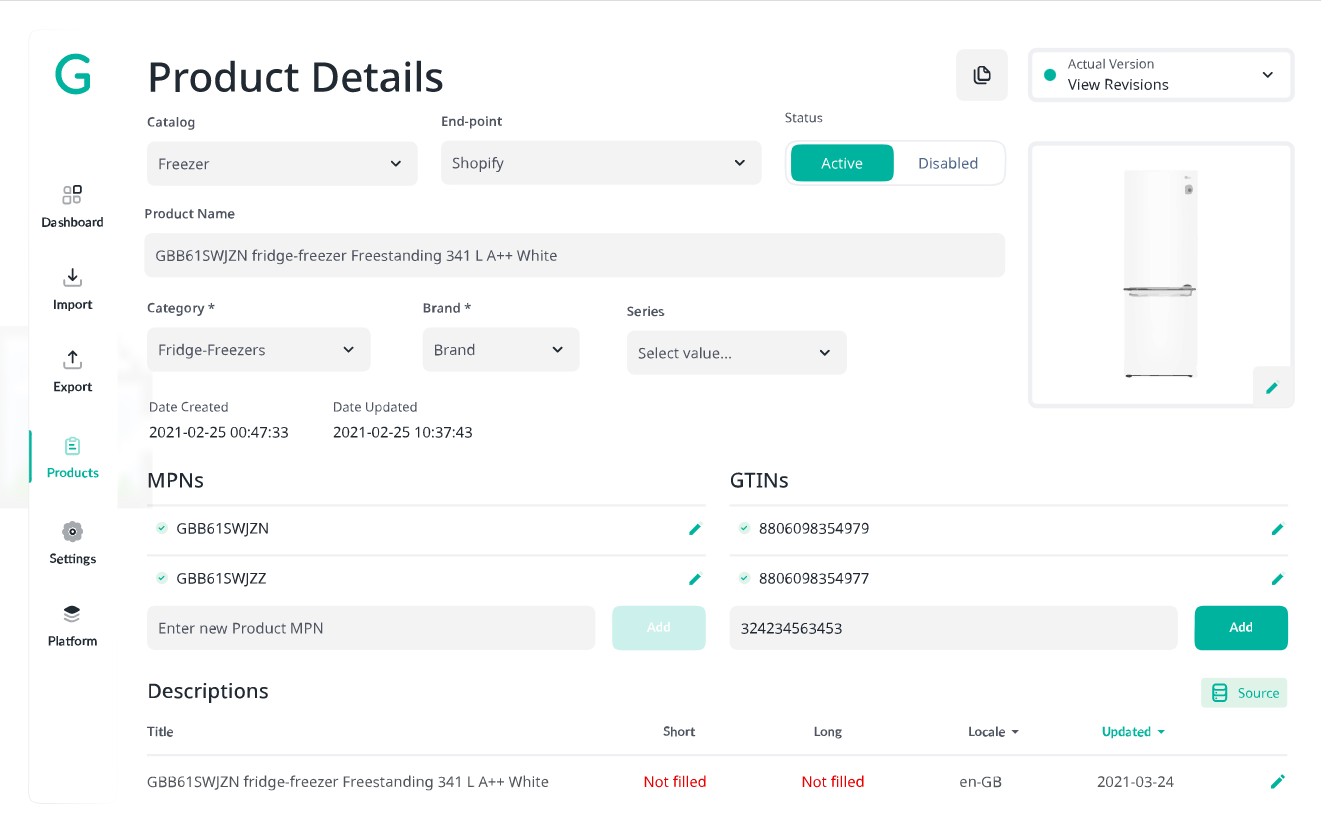Edit the product image using the pencil icon
The height and width of the screenshot is (821, 1321).
coord(1272,387)
